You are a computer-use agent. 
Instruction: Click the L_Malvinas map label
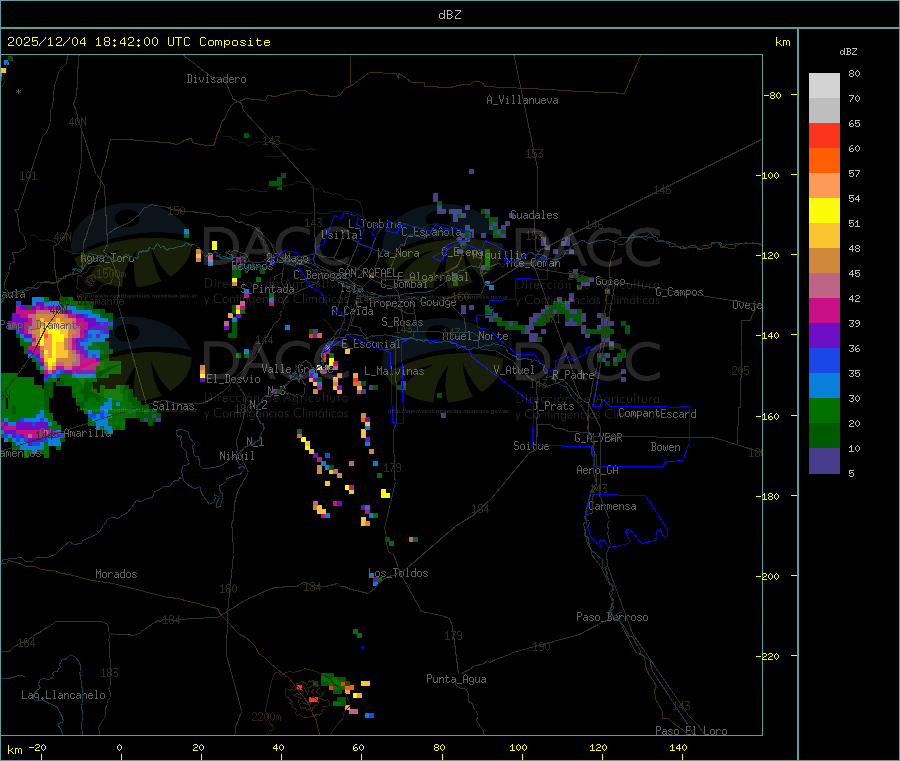(x=394, y=371)
